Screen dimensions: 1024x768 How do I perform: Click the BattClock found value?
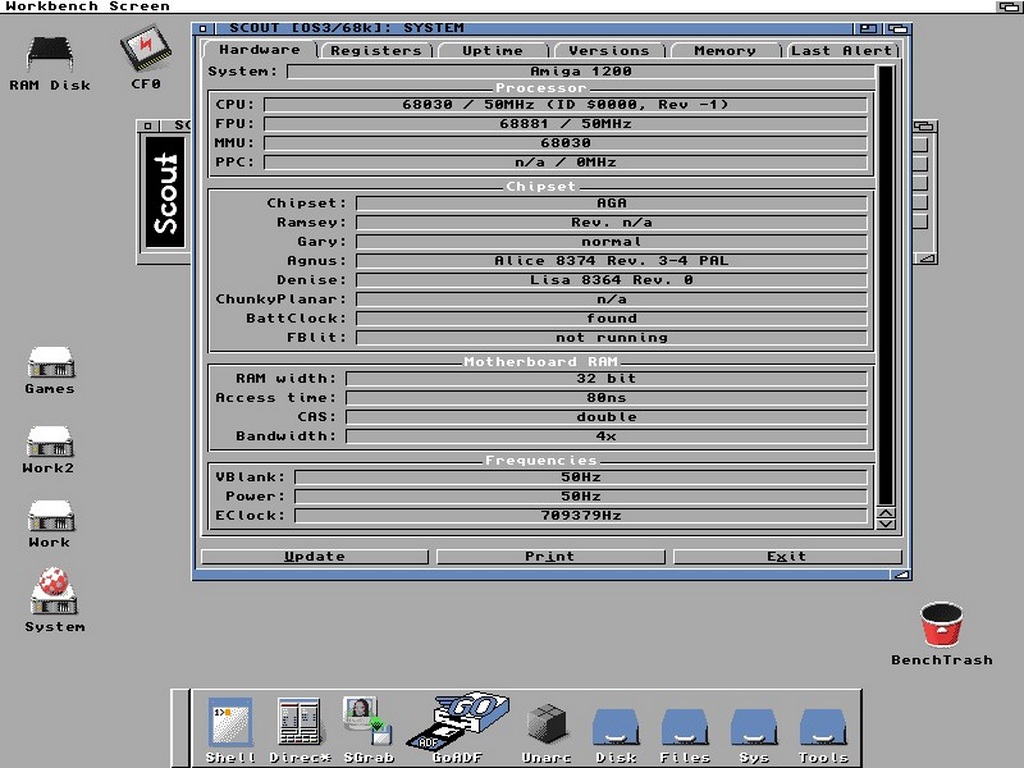coord(611,319)
